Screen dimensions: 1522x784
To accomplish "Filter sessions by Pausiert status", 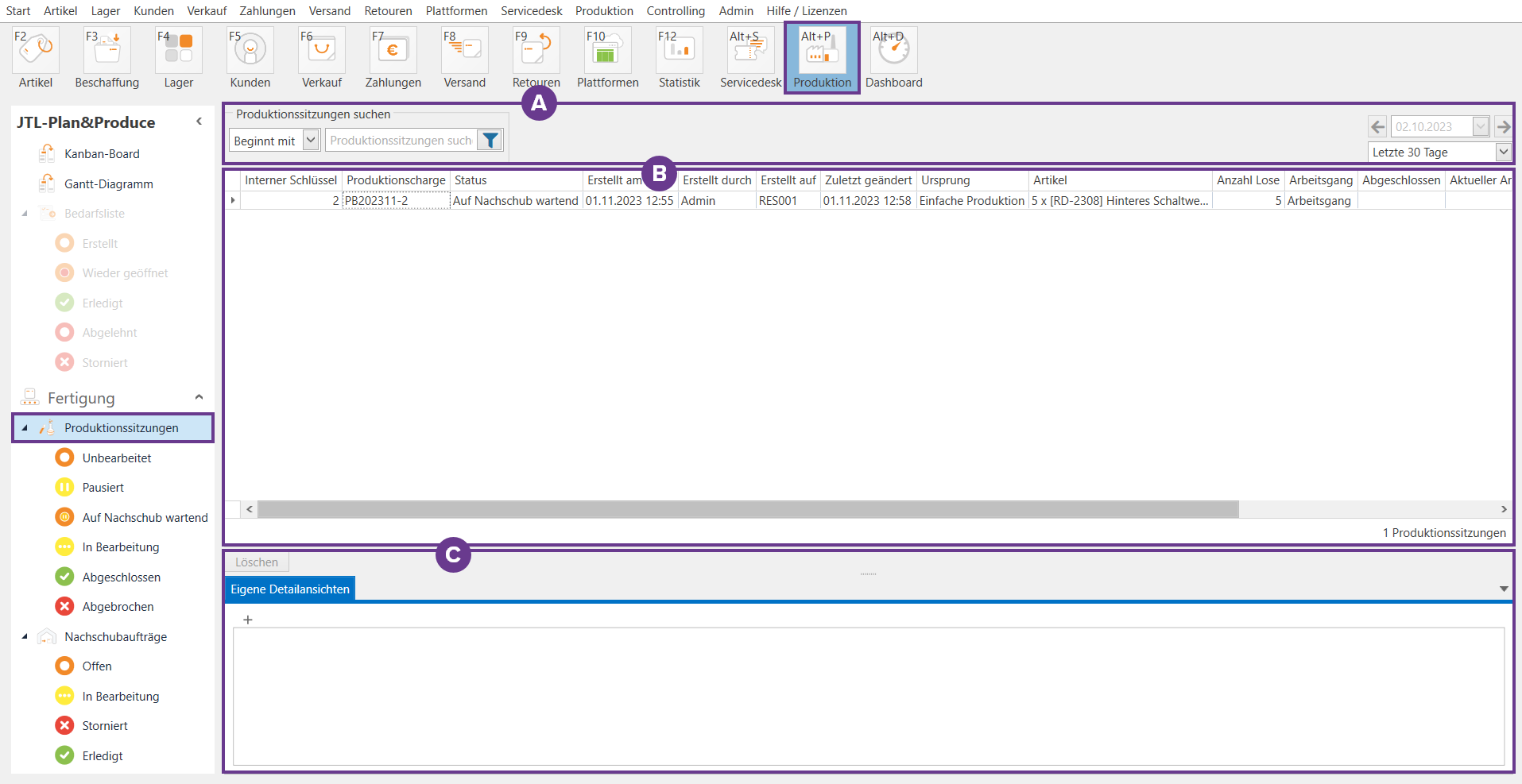I will [x=103, y=488].
